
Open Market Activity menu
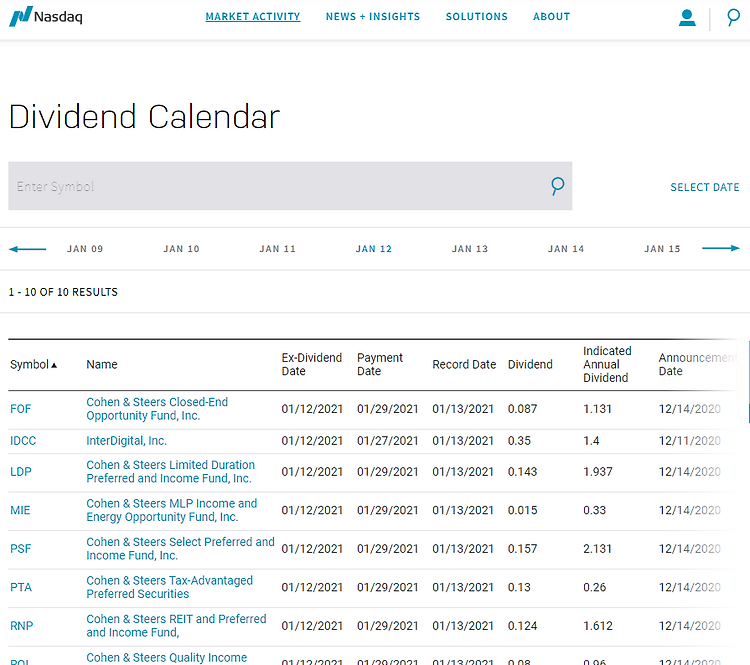click(x=253, y=16)
